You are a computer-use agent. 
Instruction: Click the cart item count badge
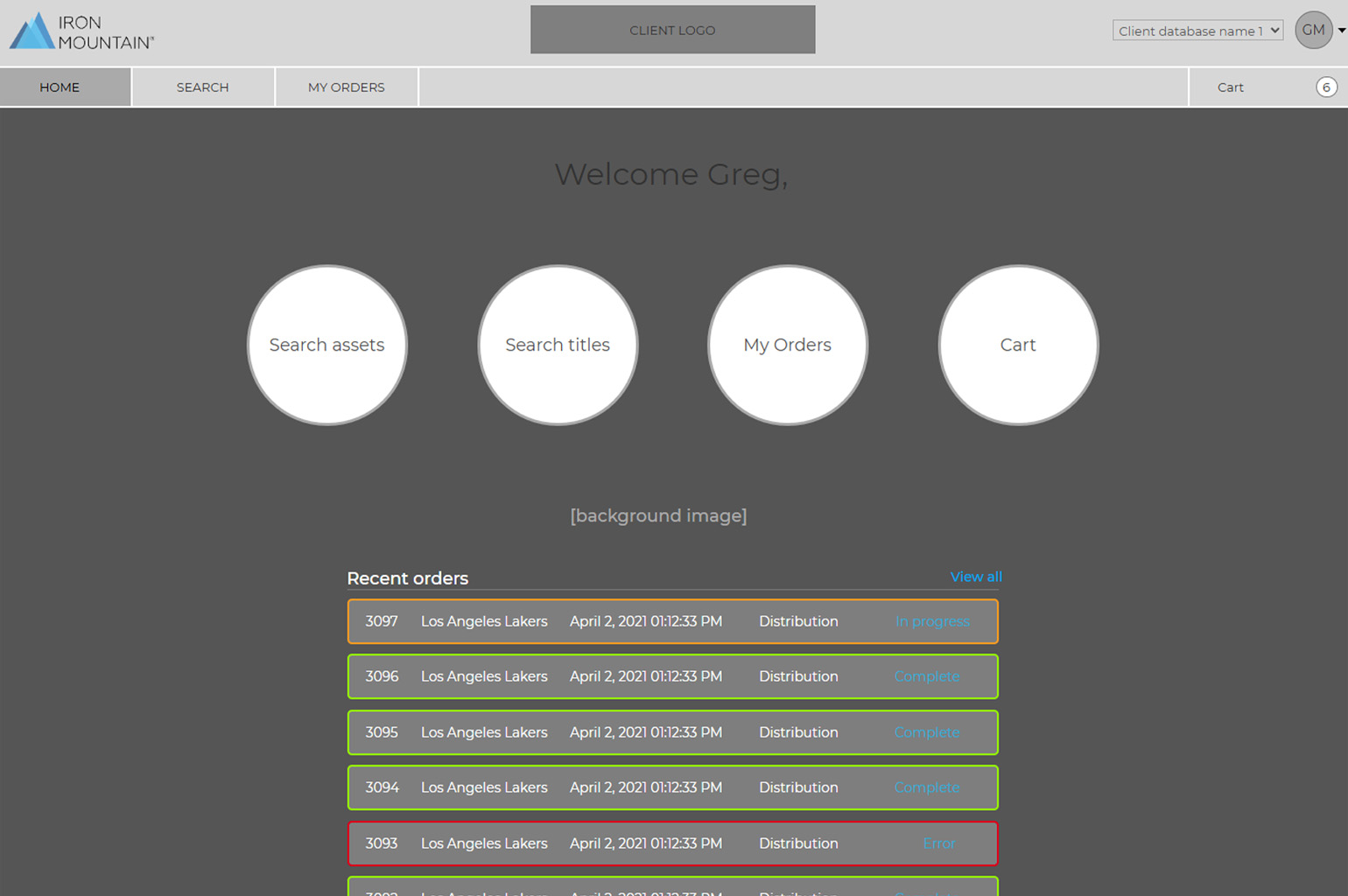tap(1325, 87)
